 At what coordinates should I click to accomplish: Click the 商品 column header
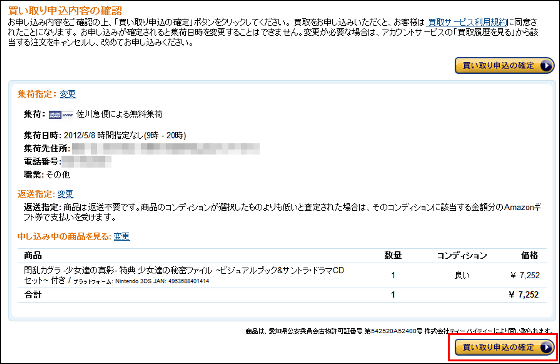coord(32,255)
